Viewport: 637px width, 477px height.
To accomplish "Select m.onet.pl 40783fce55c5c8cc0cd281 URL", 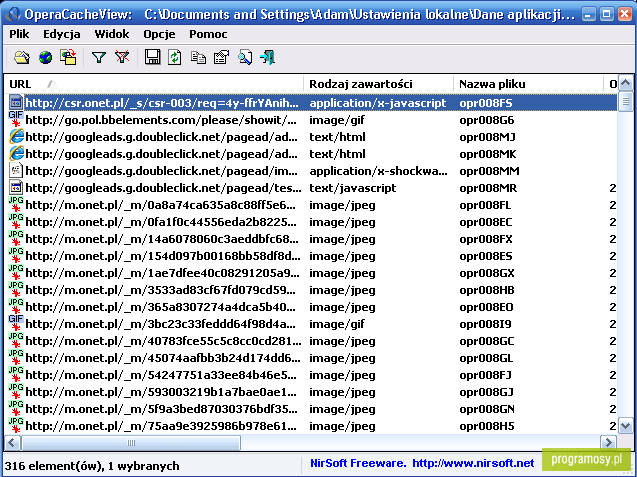I will pos(163,341).
